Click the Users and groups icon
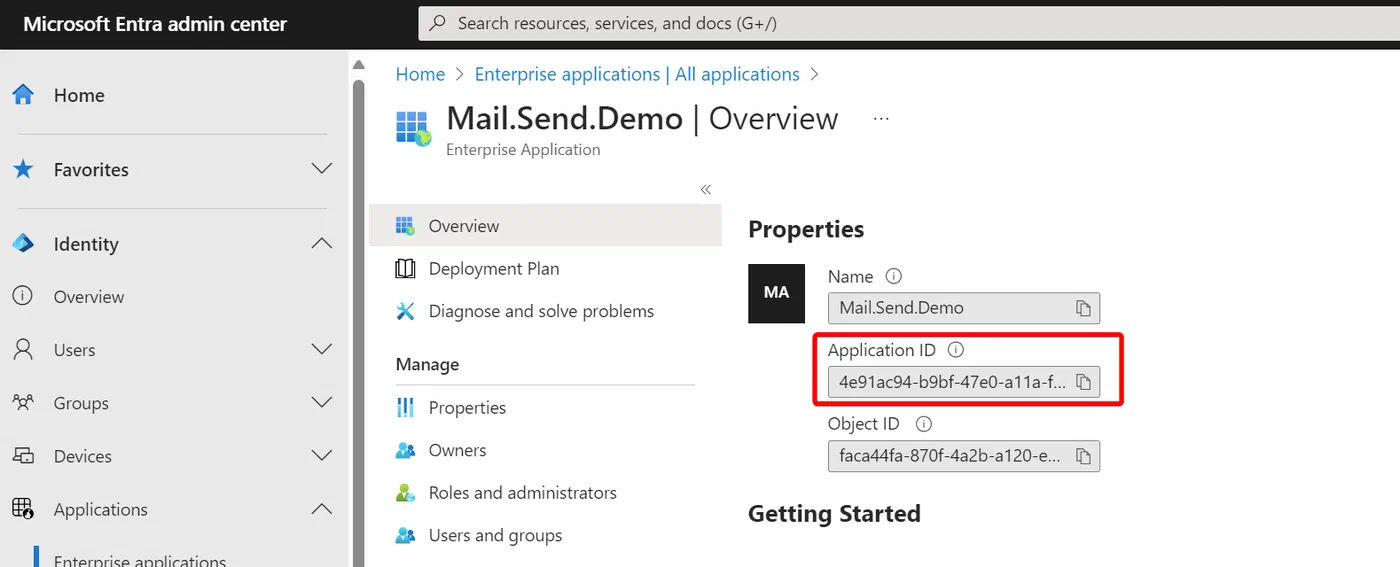Viewport: 1400px width, 567px height. point(405,535)
